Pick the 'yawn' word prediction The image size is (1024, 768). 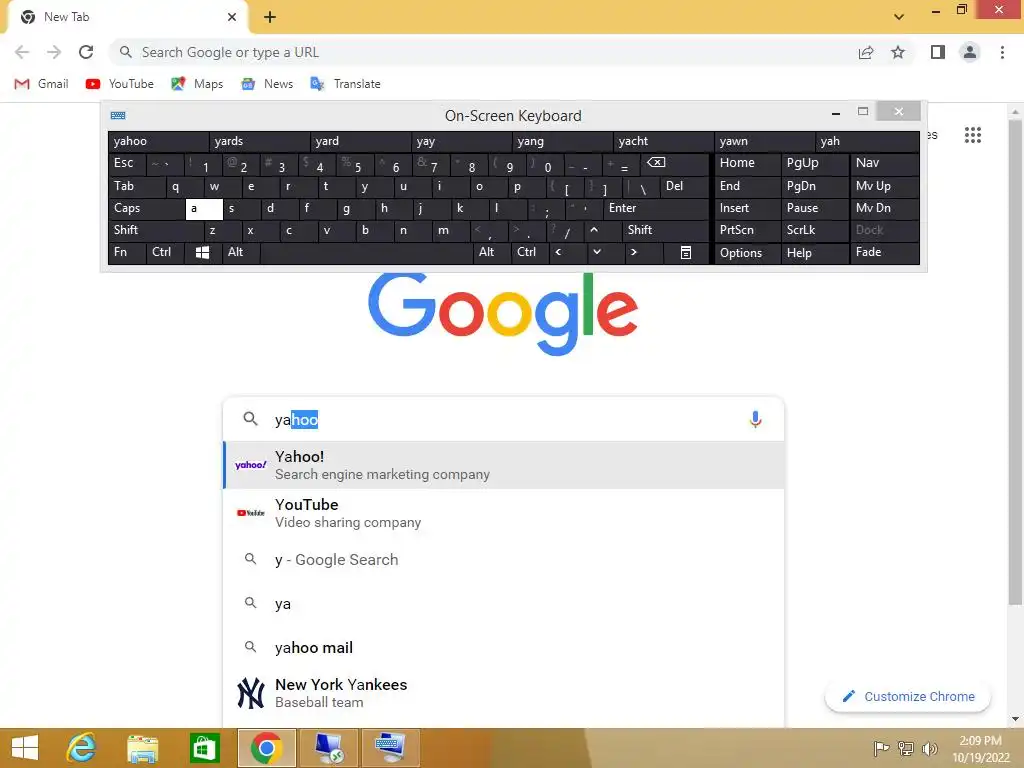[x=765, y=141]
